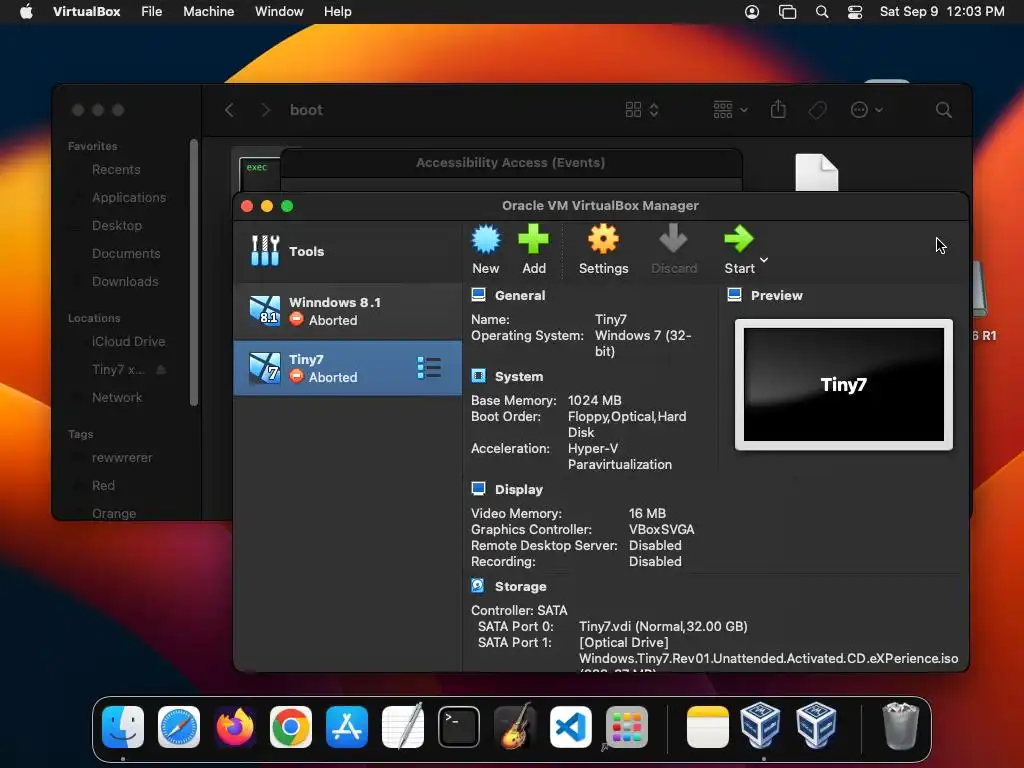1024x768 pixels.
Task: Click the Preview section monitor icon
Action: 735,295
